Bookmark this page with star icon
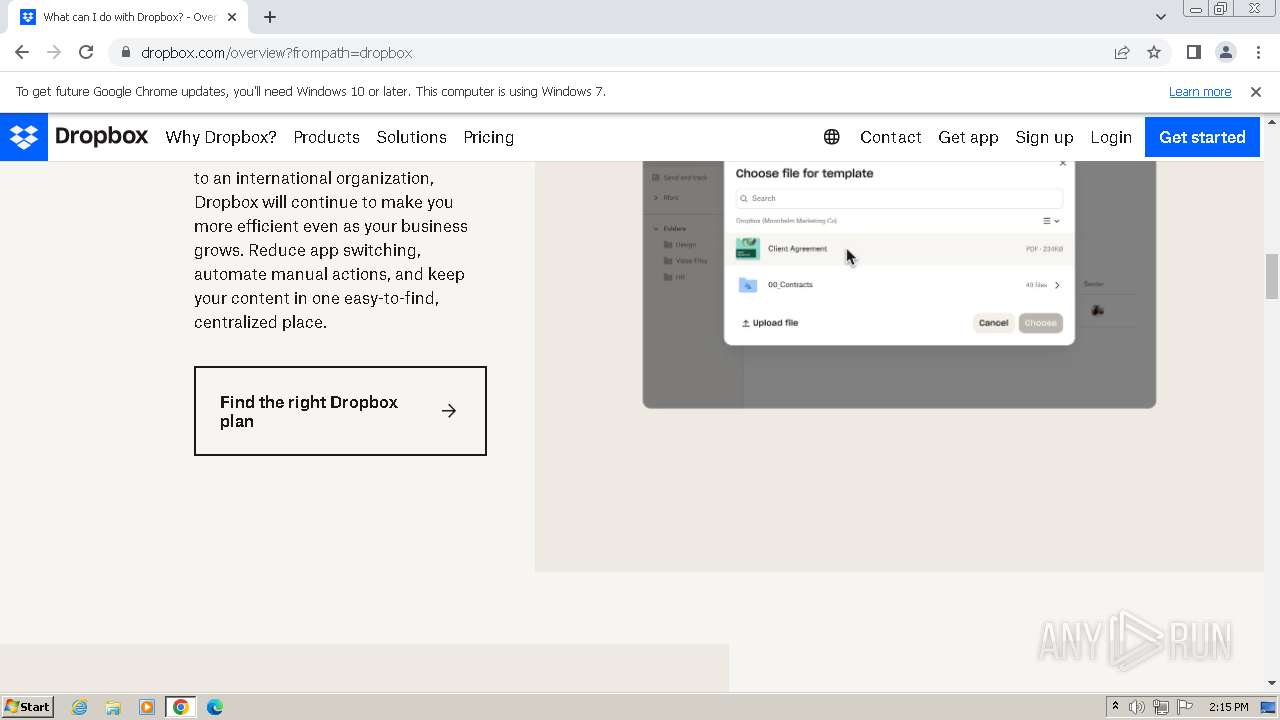This screenshot has width=1280, height=720. click(x=1154, y=52)
